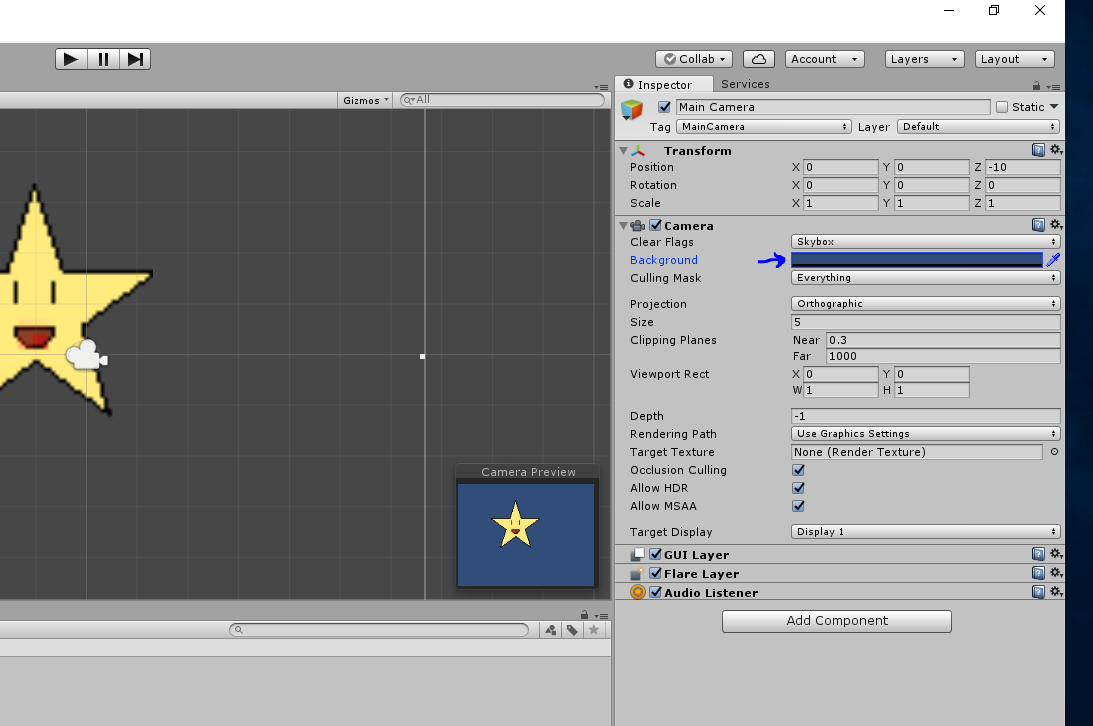
Task: Toggle the Static checkbox
Action: tap(1002, 107)
